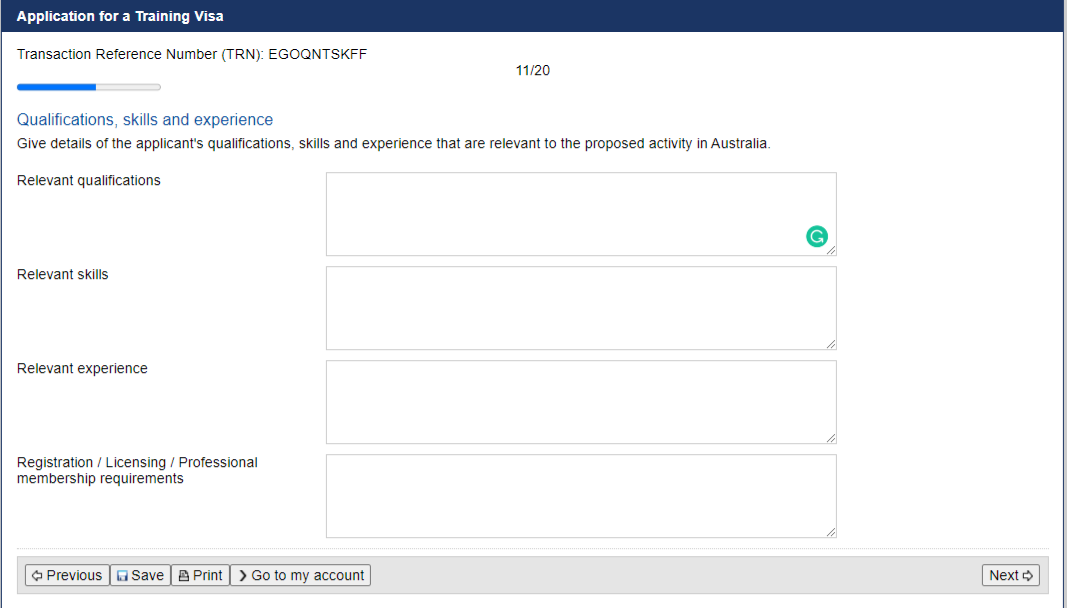Click the Next button arrow icon
Viewport: 1067px width, 608px height.
tap(1027, 576)
